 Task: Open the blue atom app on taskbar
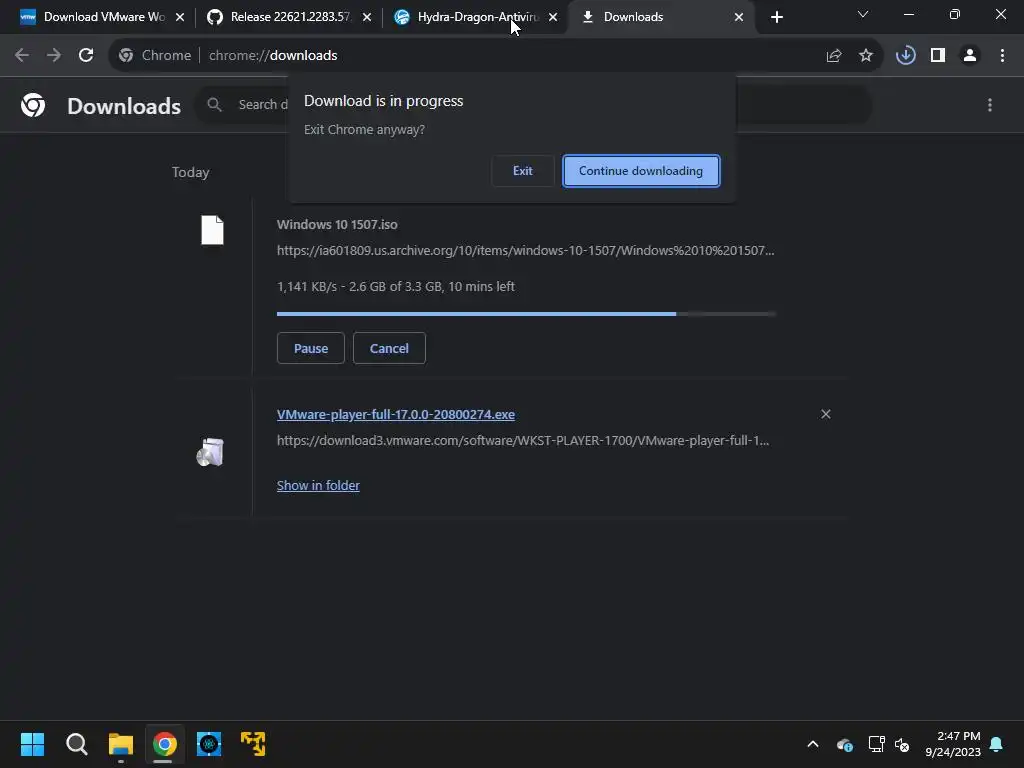(x=209, y=744)
